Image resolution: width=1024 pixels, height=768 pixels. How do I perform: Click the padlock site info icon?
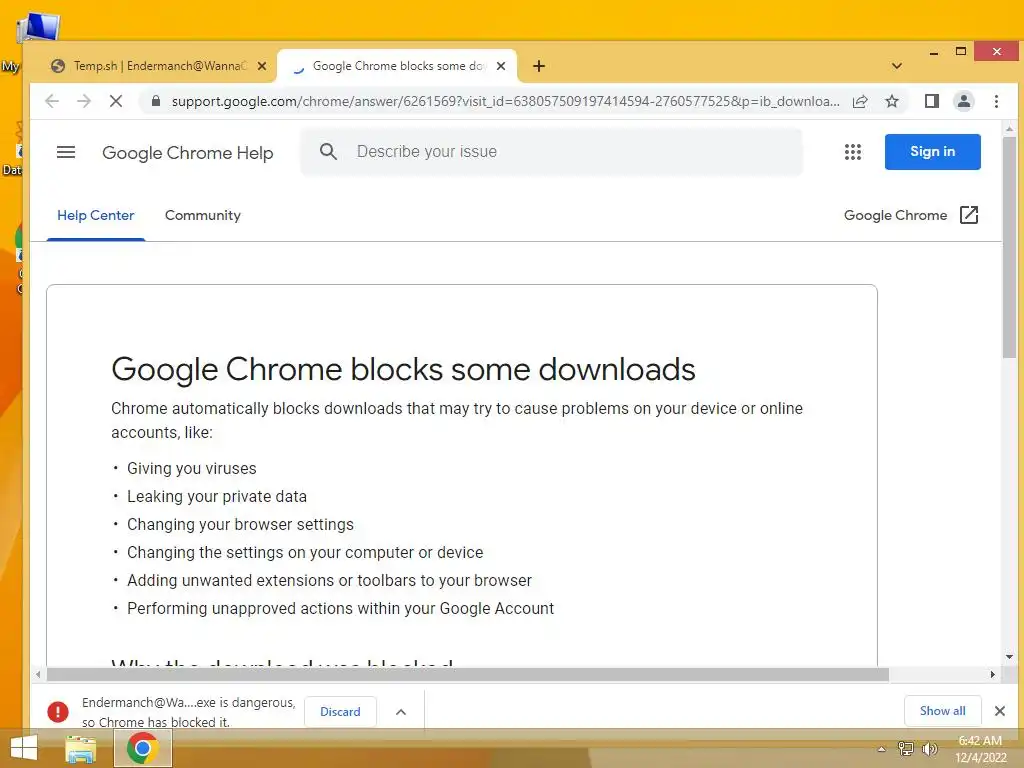(x=155, y=101)
